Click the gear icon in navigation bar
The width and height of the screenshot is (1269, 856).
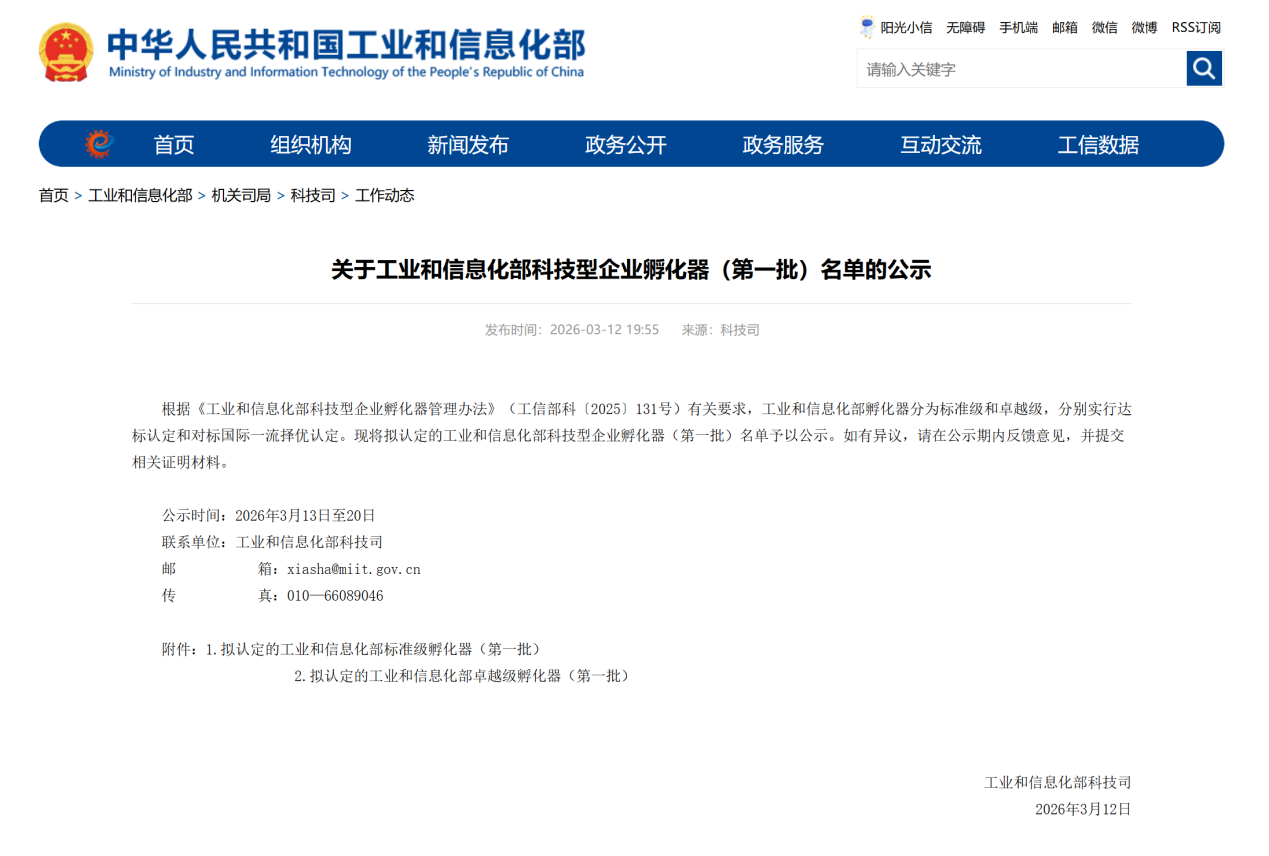point(99,144)
